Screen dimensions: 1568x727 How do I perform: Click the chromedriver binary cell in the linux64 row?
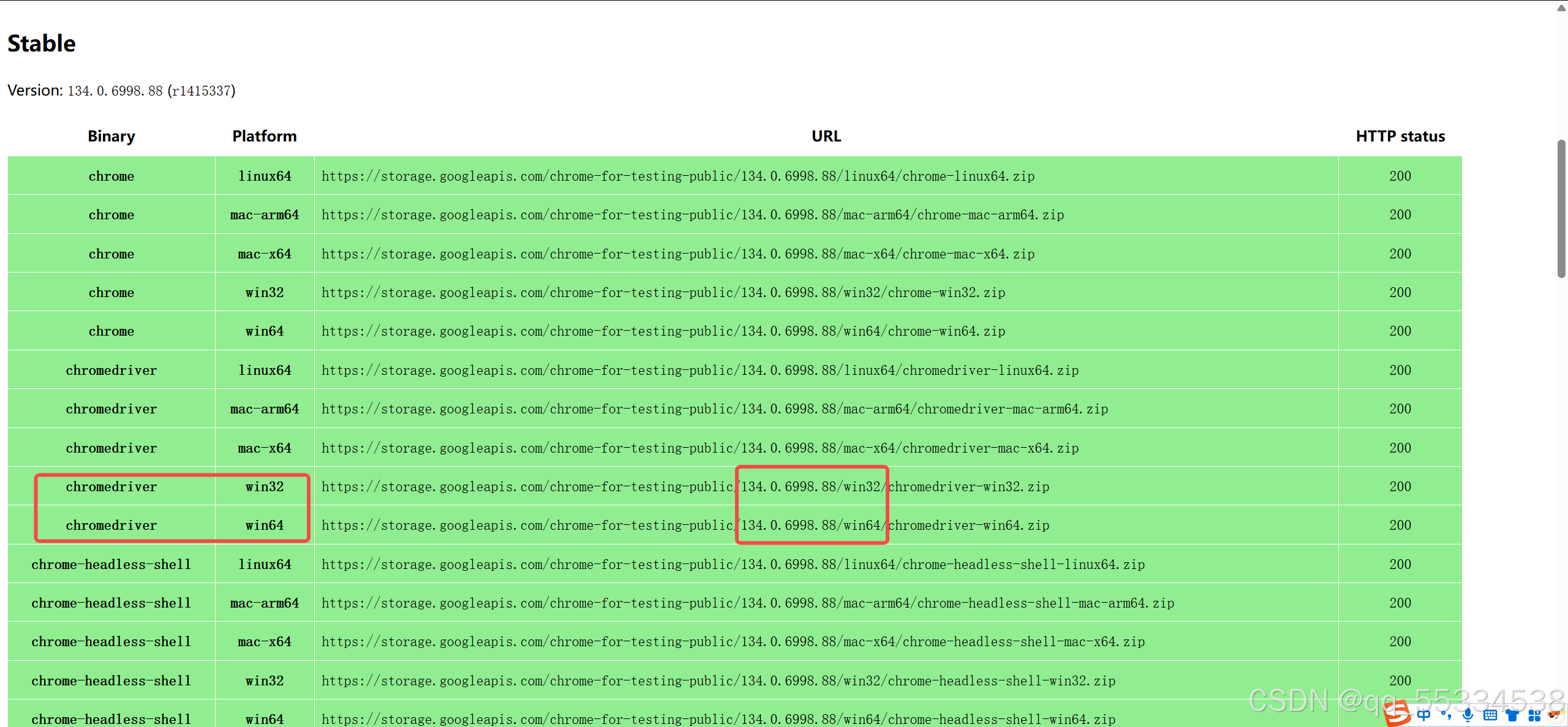111,371
